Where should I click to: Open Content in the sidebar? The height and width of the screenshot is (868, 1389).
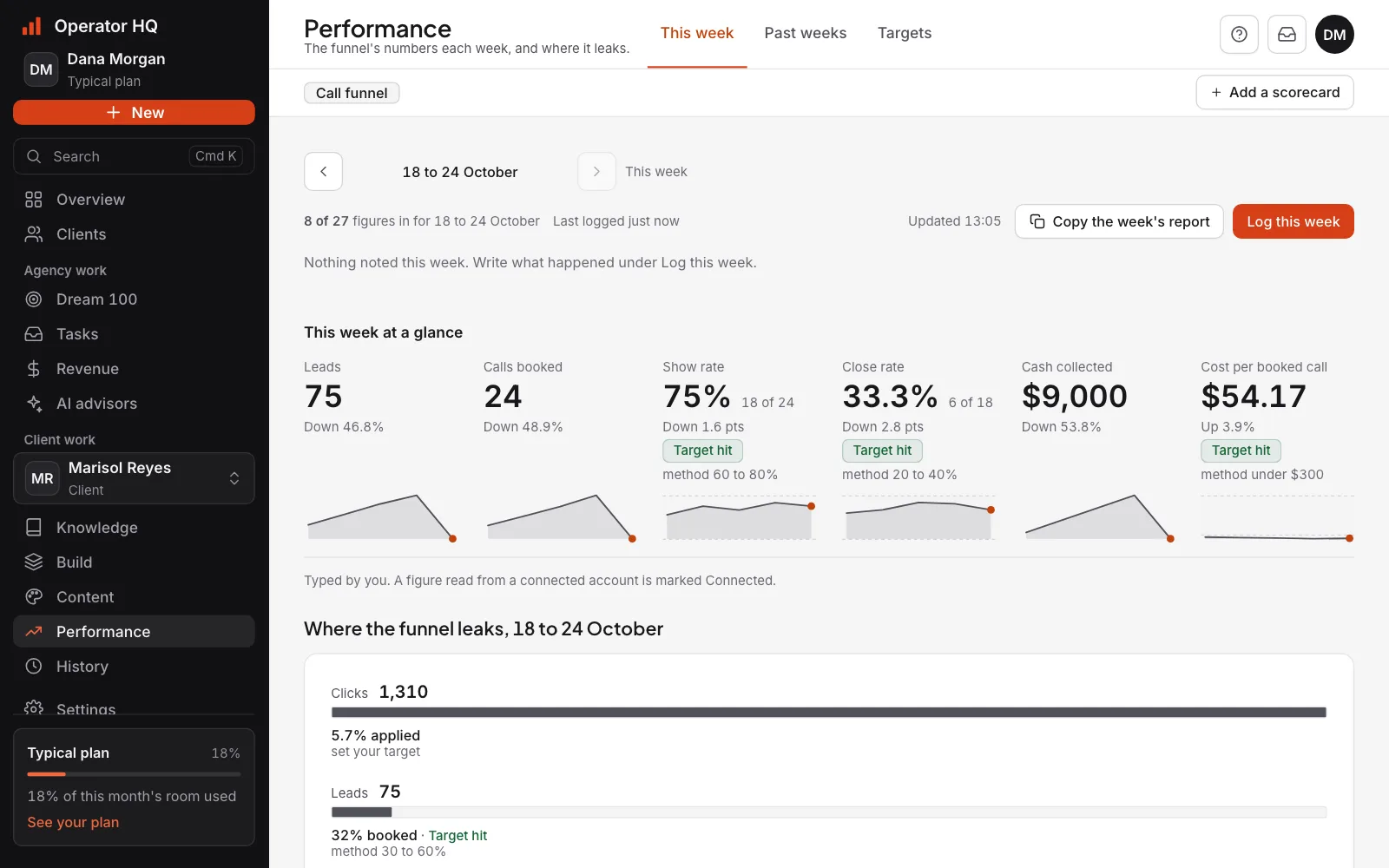134,597
